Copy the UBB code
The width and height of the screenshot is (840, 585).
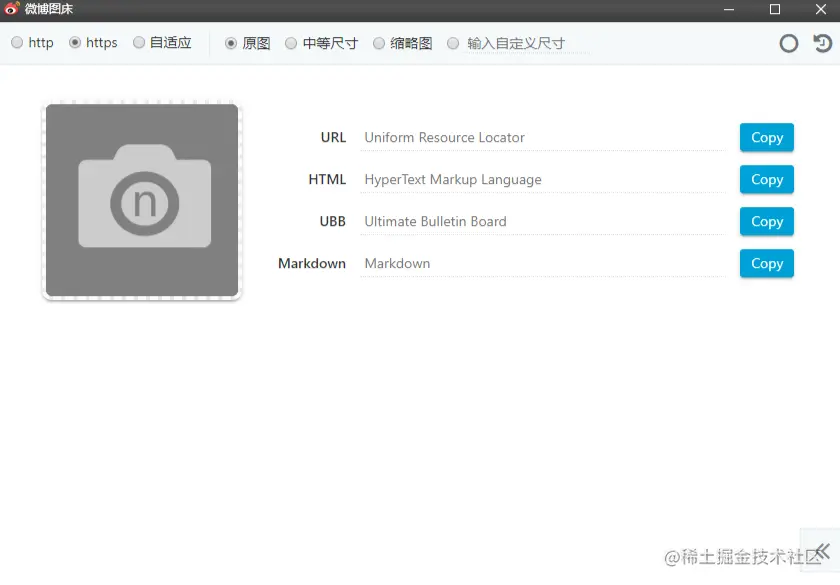(767, 221)
